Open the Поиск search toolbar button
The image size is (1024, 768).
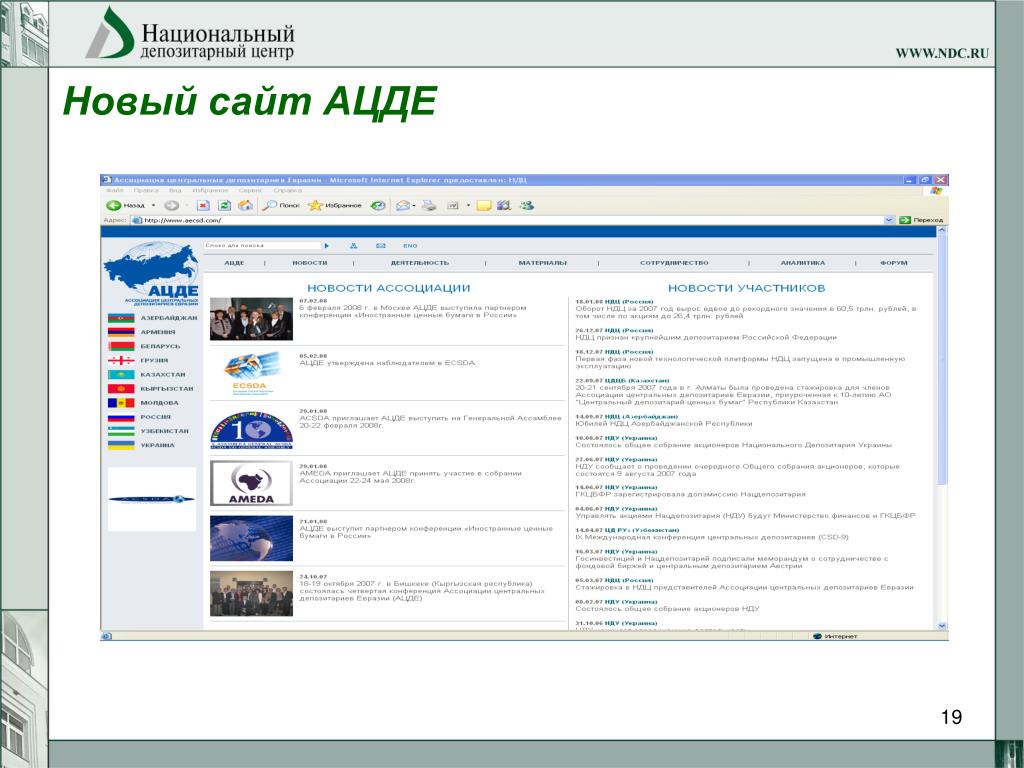point(281,205)
